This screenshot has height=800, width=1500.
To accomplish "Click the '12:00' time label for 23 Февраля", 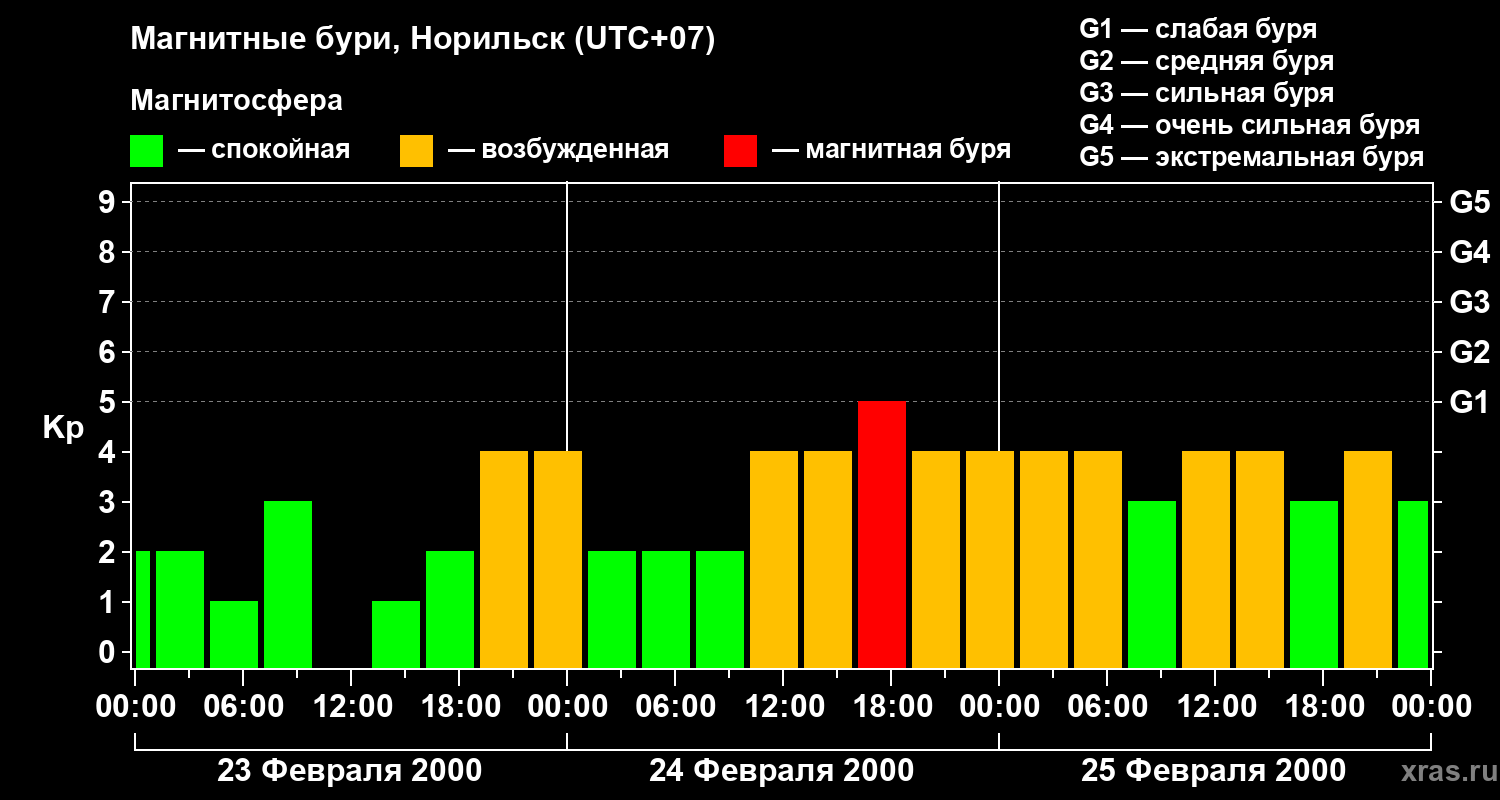I will click(351, 706).
